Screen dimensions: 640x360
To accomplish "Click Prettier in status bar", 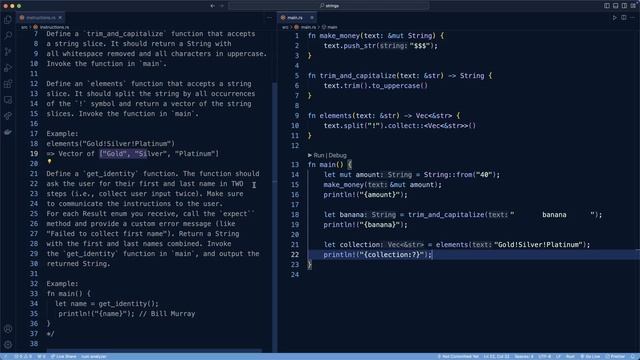I will 615,356.
